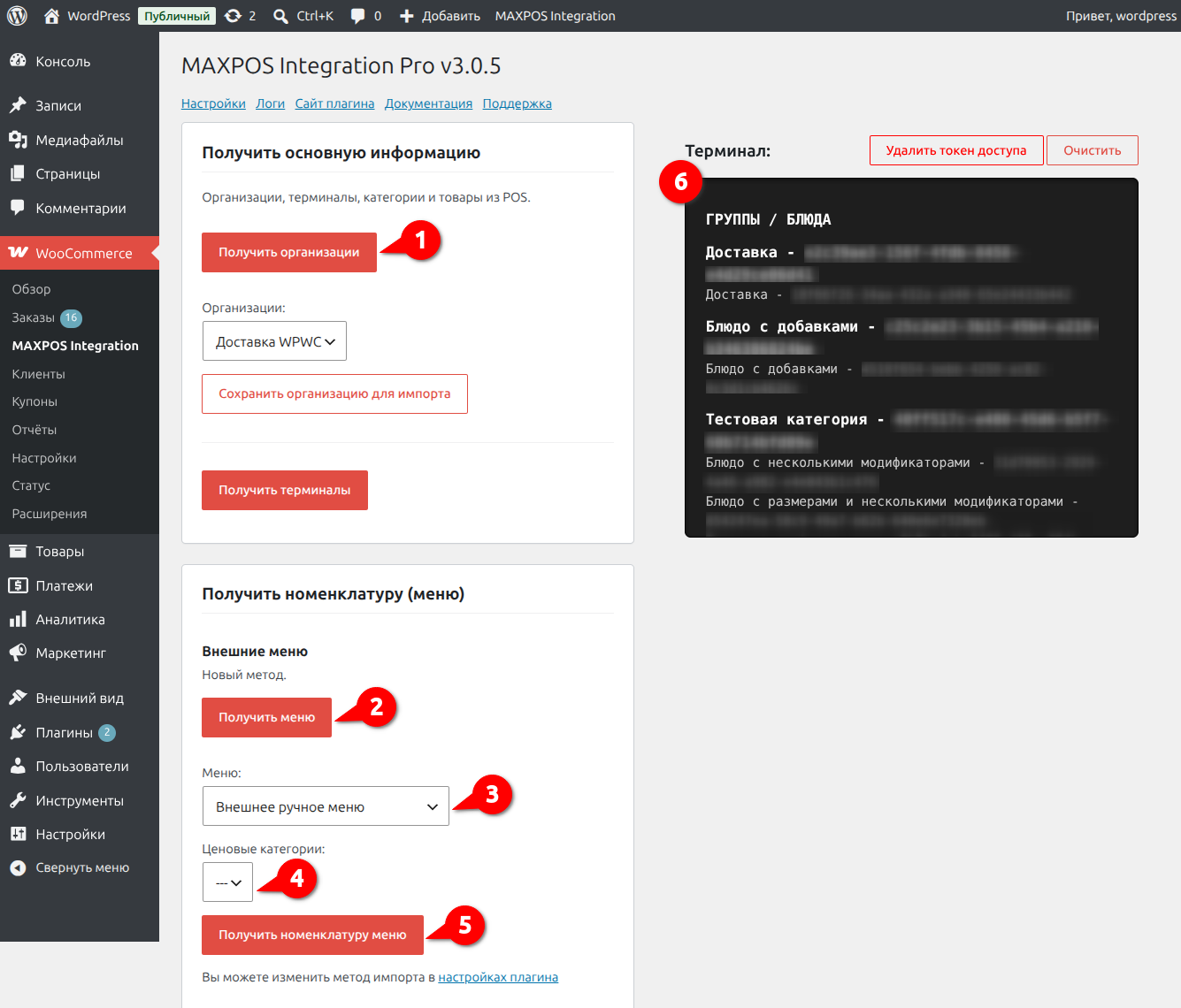Click the Свернуть меню collapse arrow icon
This screenshot has width=1181, height=1008.
18,867
